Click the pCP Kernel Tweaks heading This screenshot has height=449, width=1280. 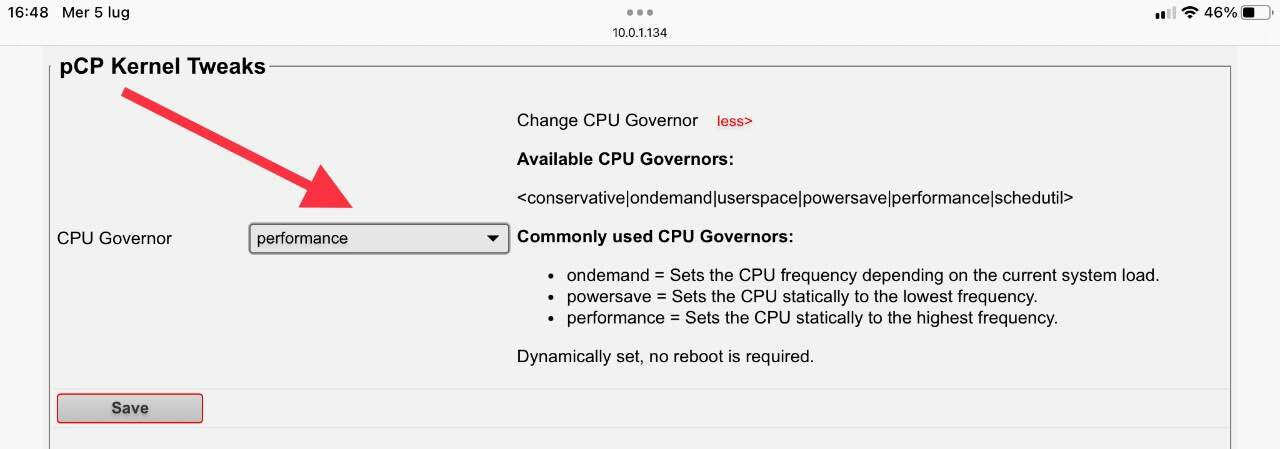pyautogui.click(x=162, y=67)
